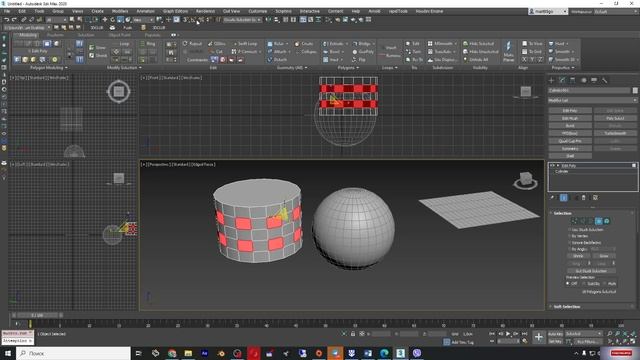Open reference coordinate system View dropdown
Image resolution: width=640 pixels, height=360 pixels.
point(143,20)
